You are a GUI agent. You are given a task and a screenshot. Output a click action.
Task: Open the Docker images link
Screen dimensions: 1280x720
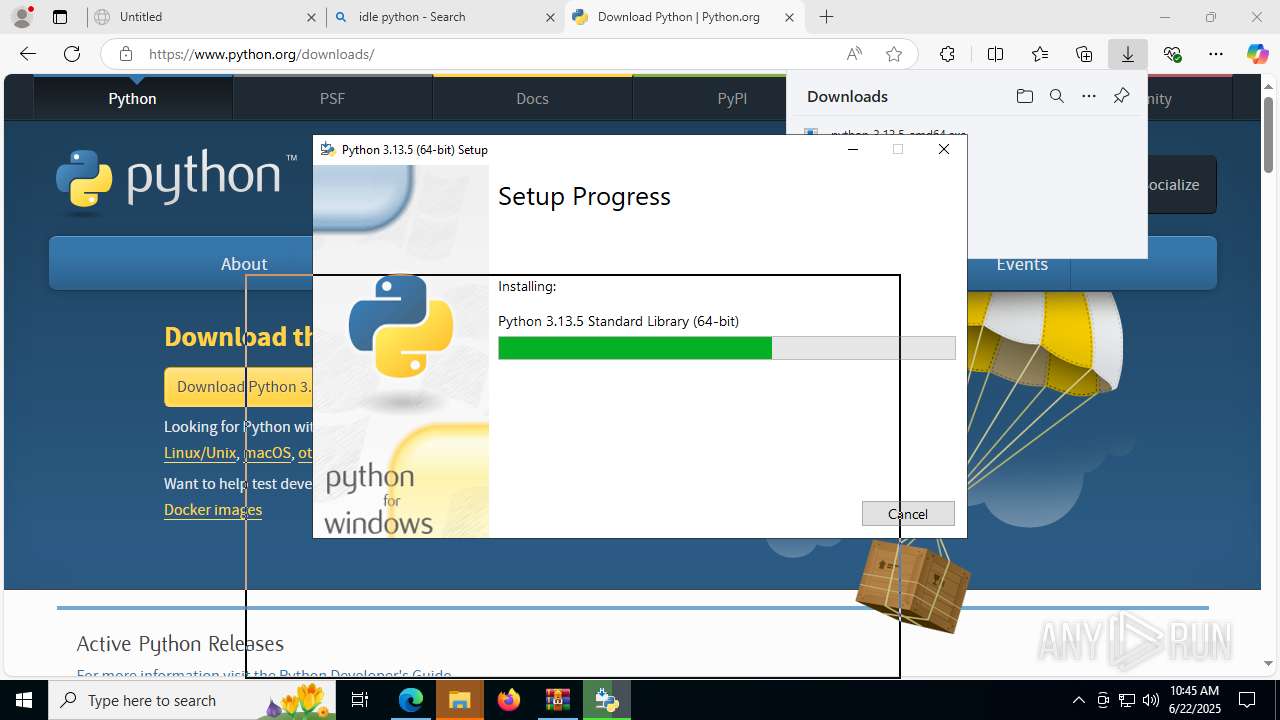click(213, 510)
